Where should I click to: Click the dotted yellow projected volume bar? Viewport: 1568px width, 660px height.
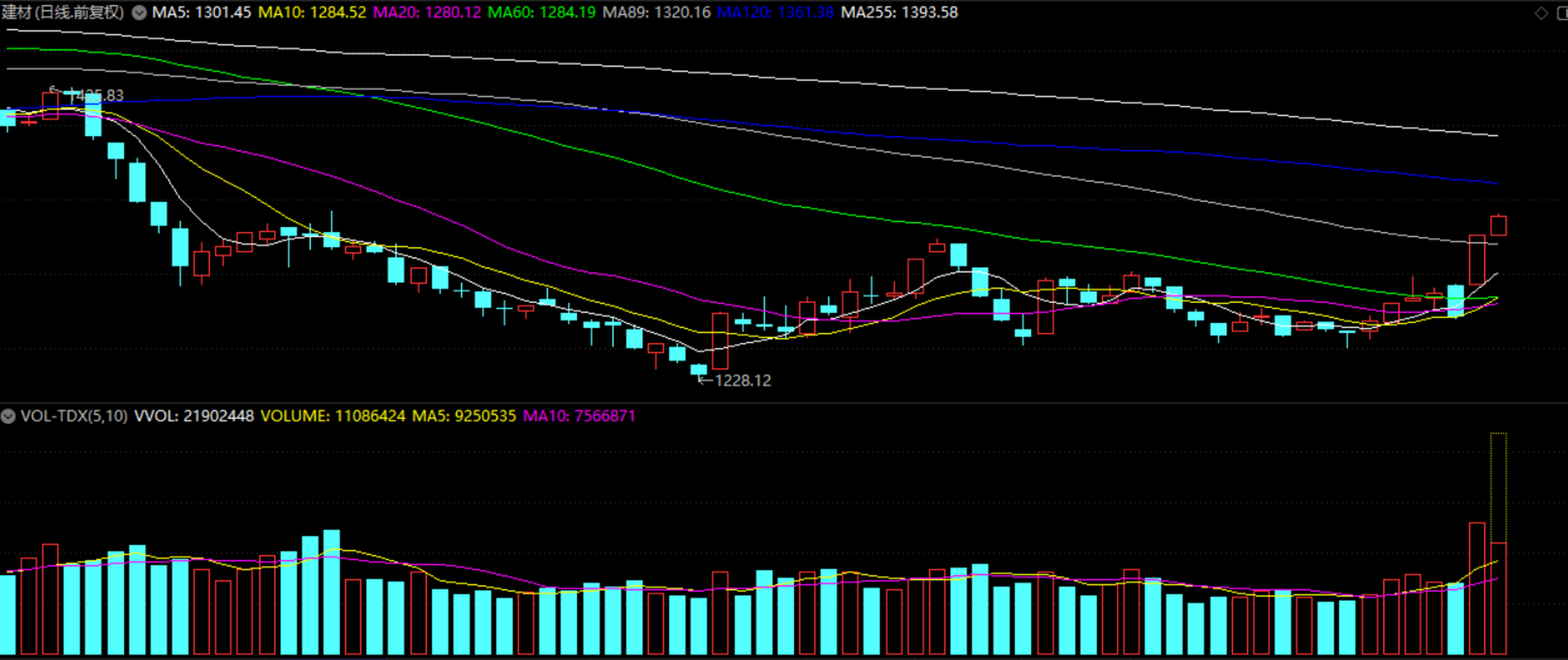pos(1498,487)
